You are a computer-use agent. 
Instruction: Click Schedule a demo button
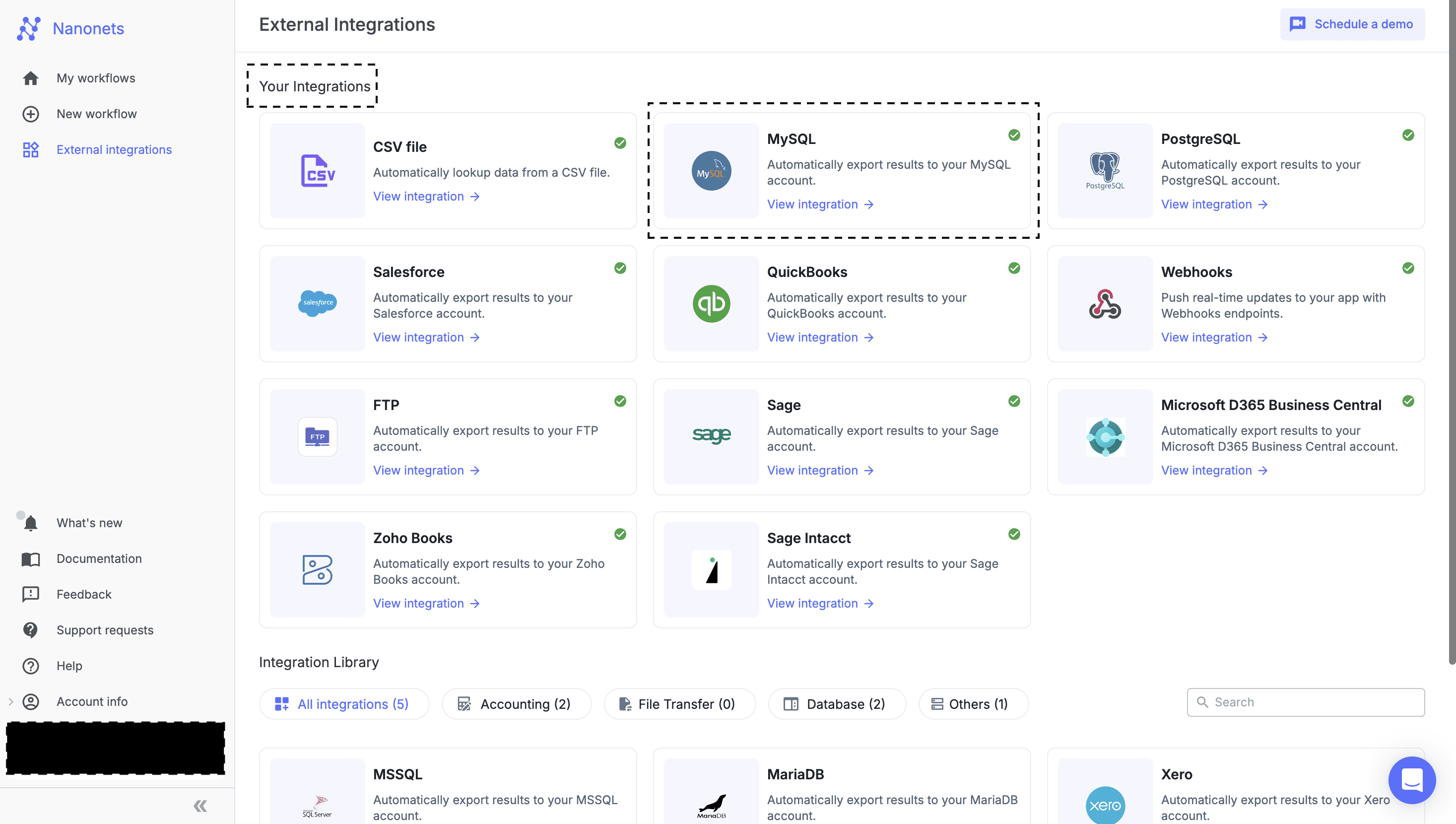click(x=1352, y=23)
